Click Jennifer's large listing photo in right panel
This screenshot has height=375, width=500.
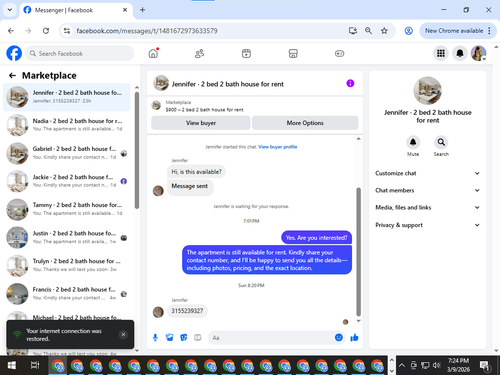coord(428,91)
